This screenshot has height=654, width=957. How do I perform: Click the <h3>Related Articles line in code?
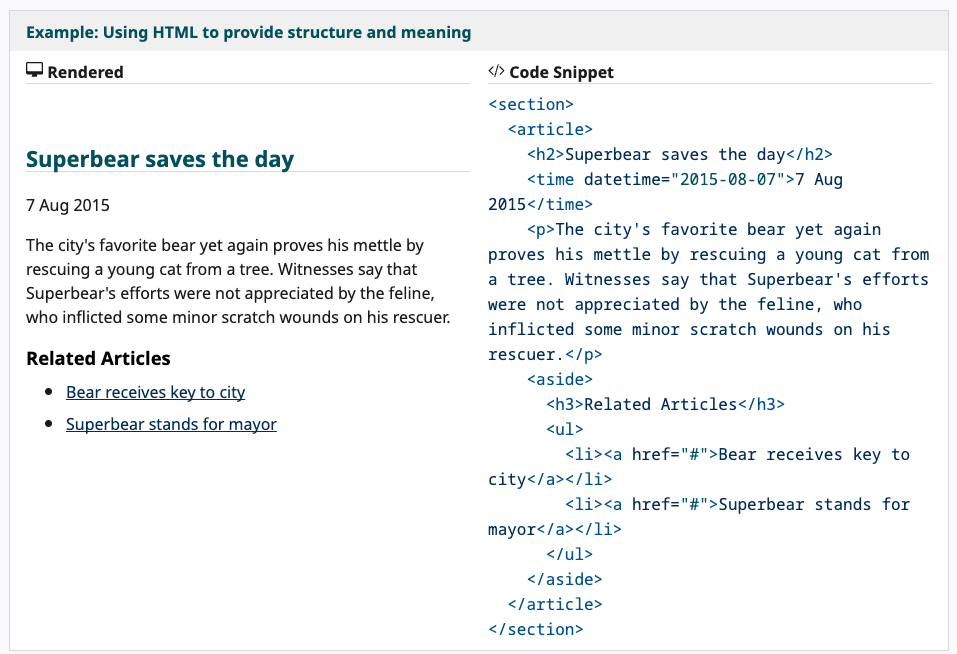point(665,404)
